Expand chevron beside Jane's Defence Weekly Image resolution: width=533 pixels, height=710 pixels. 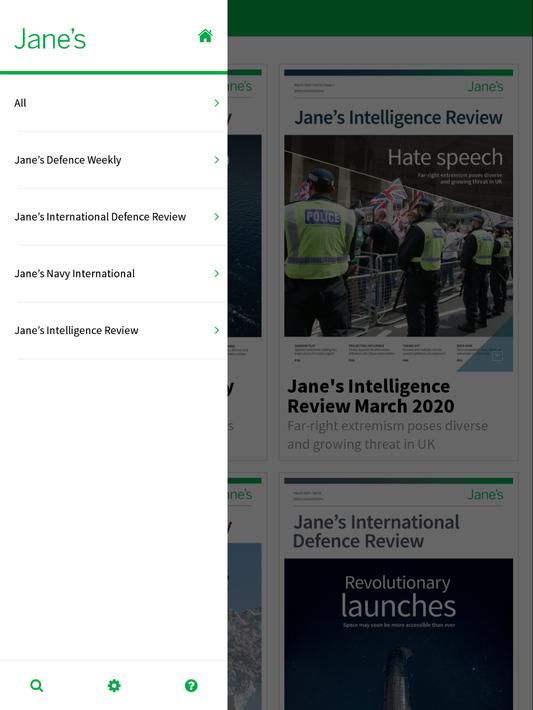coord(217,160)
